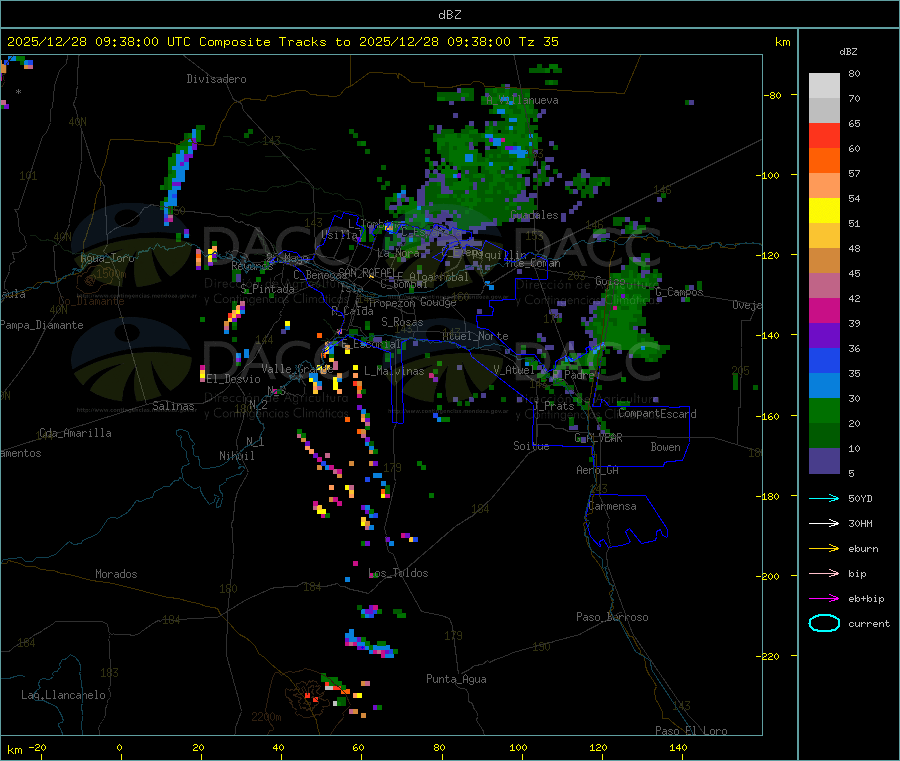Click the 'Morados' map label
Viewport: 900px width, 761px height.
coord(116,574)
